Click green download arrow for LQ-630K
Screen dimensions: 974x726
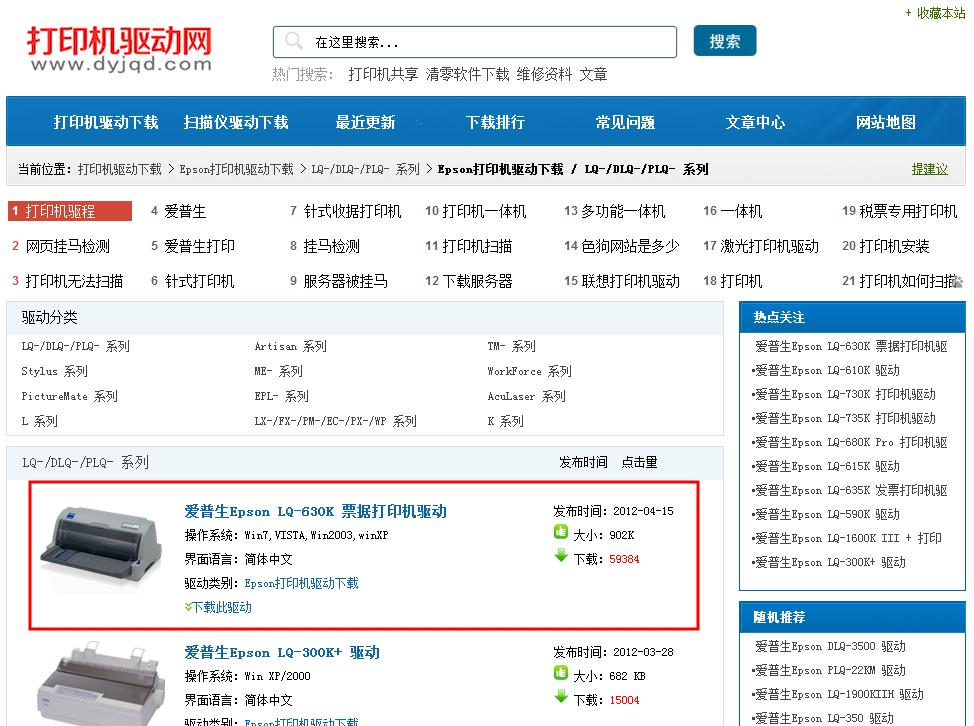[561, 556]
